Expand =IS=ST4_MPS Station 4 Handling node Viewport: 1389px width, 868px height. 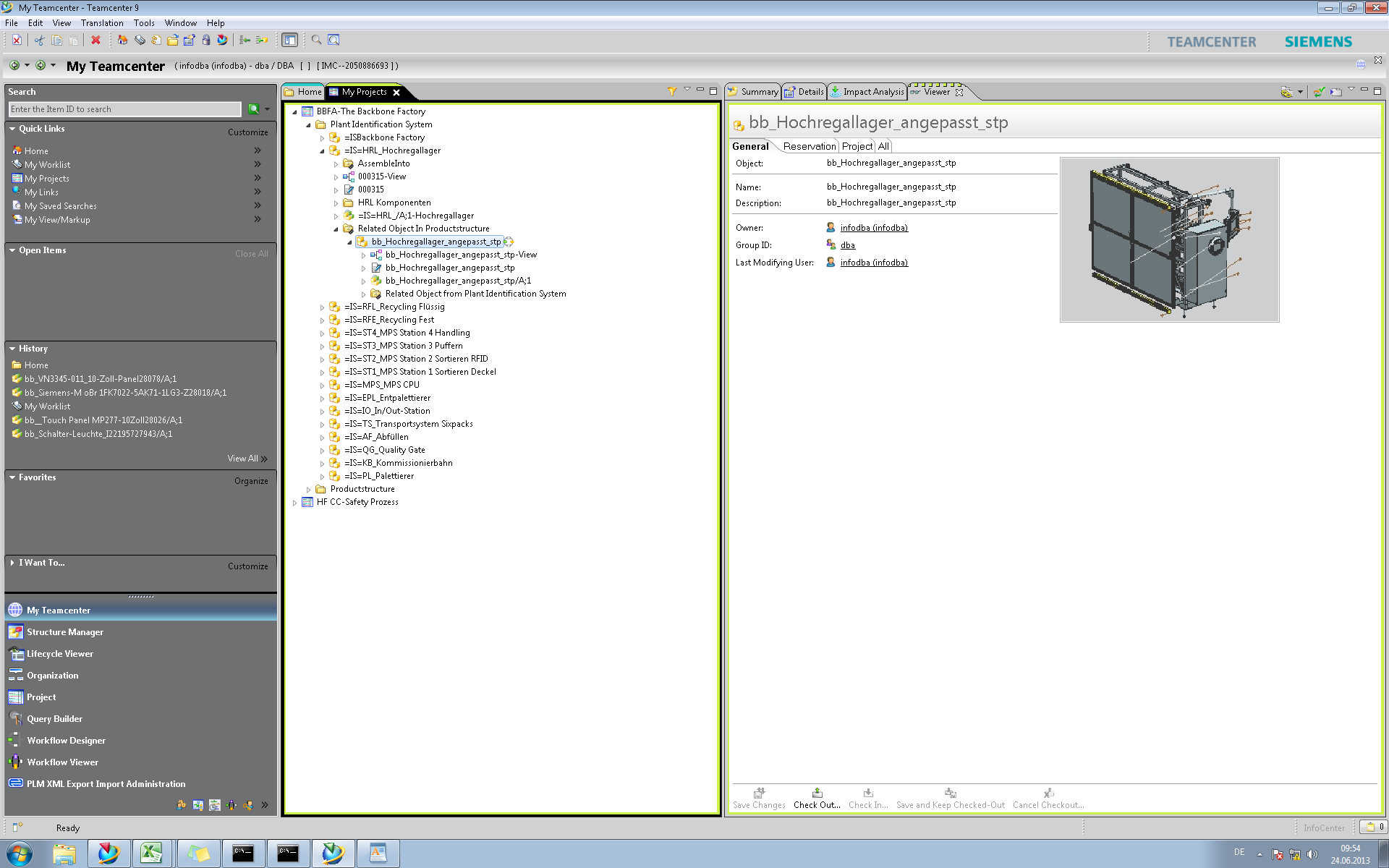322,333
